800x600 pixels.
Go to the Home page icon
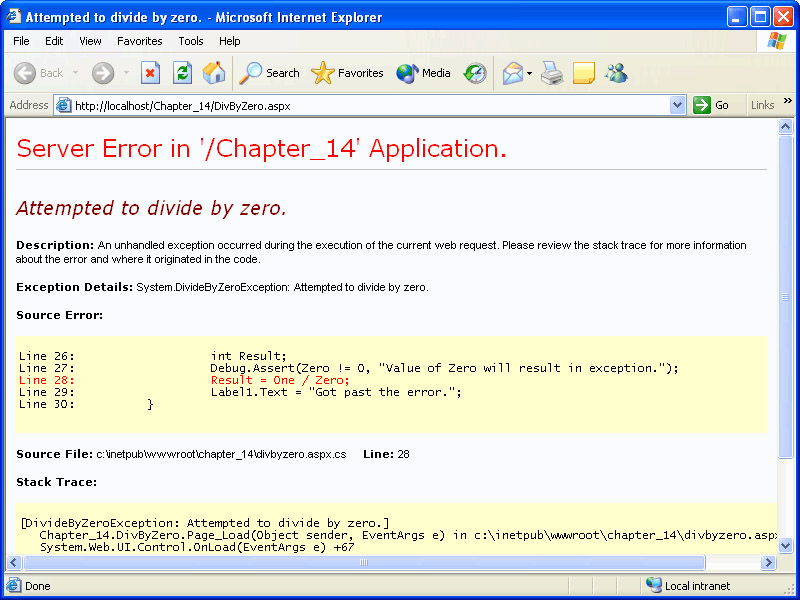(214, 73)
